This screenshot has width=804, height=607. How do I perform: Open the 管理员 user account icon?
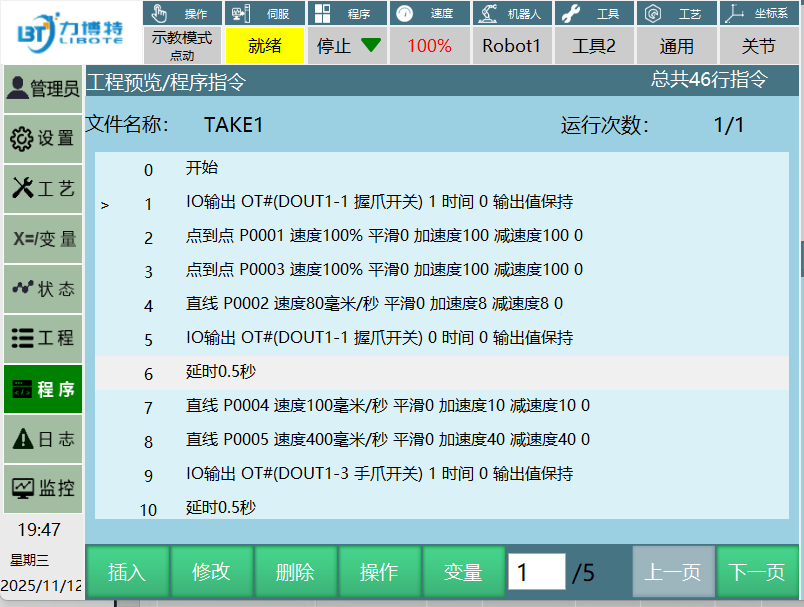(42, 89)
